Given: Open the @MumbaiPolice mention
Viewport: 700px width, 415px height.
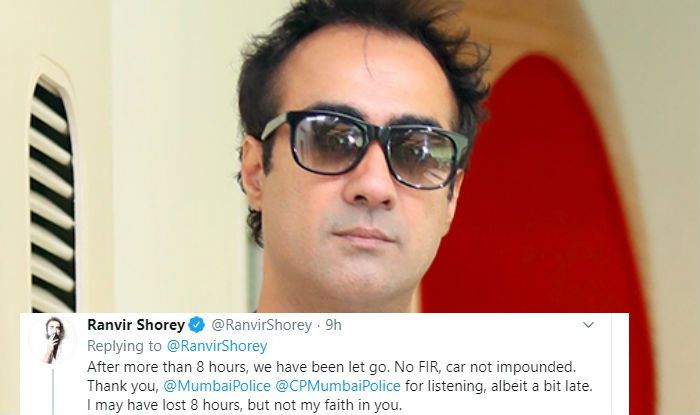Looking at the screenshot, I should click(x=217, y=386).
